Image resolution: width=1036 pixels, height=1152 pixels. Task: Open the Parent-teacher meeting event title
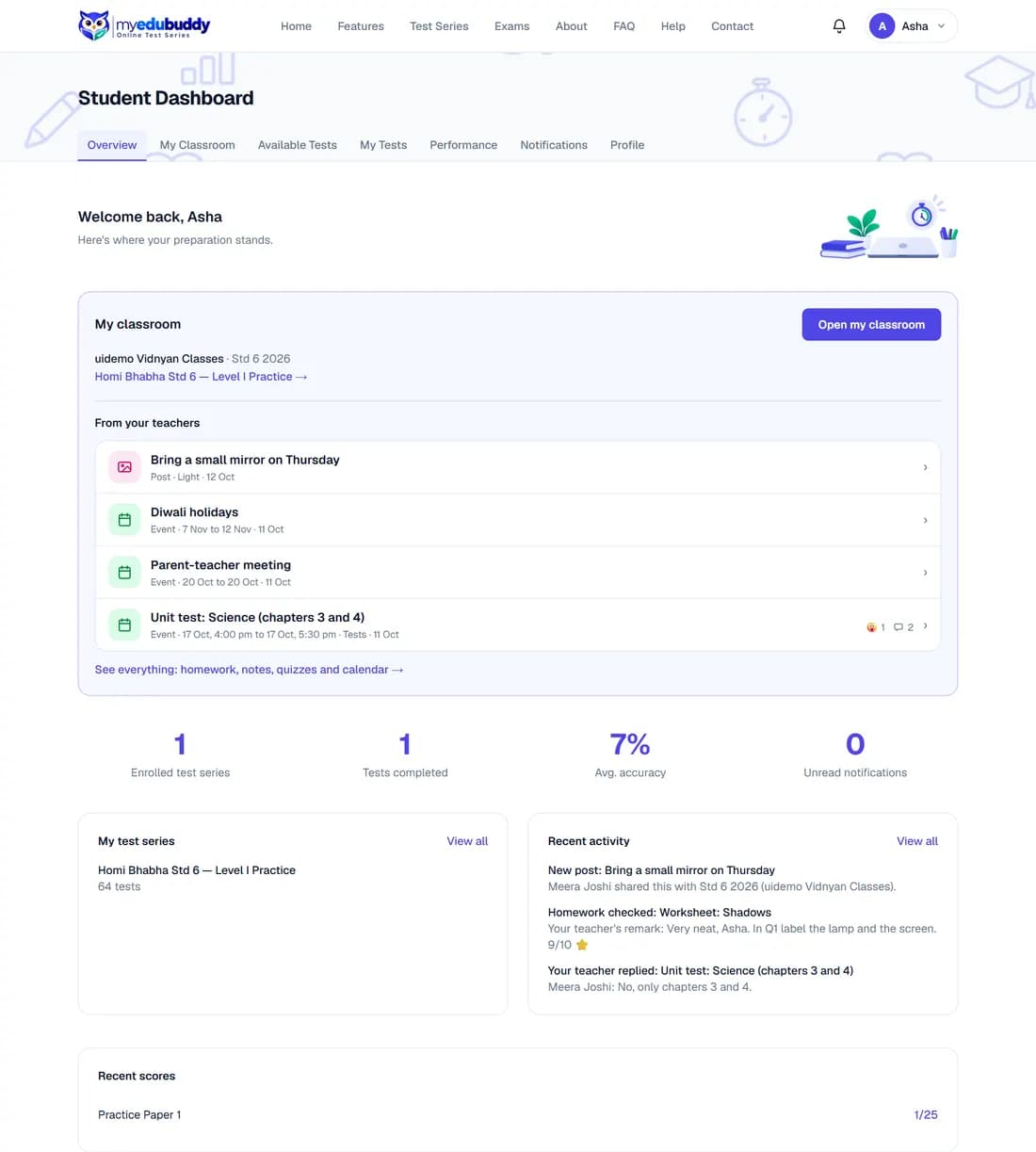pyautogui.click(x=220, y=565)
